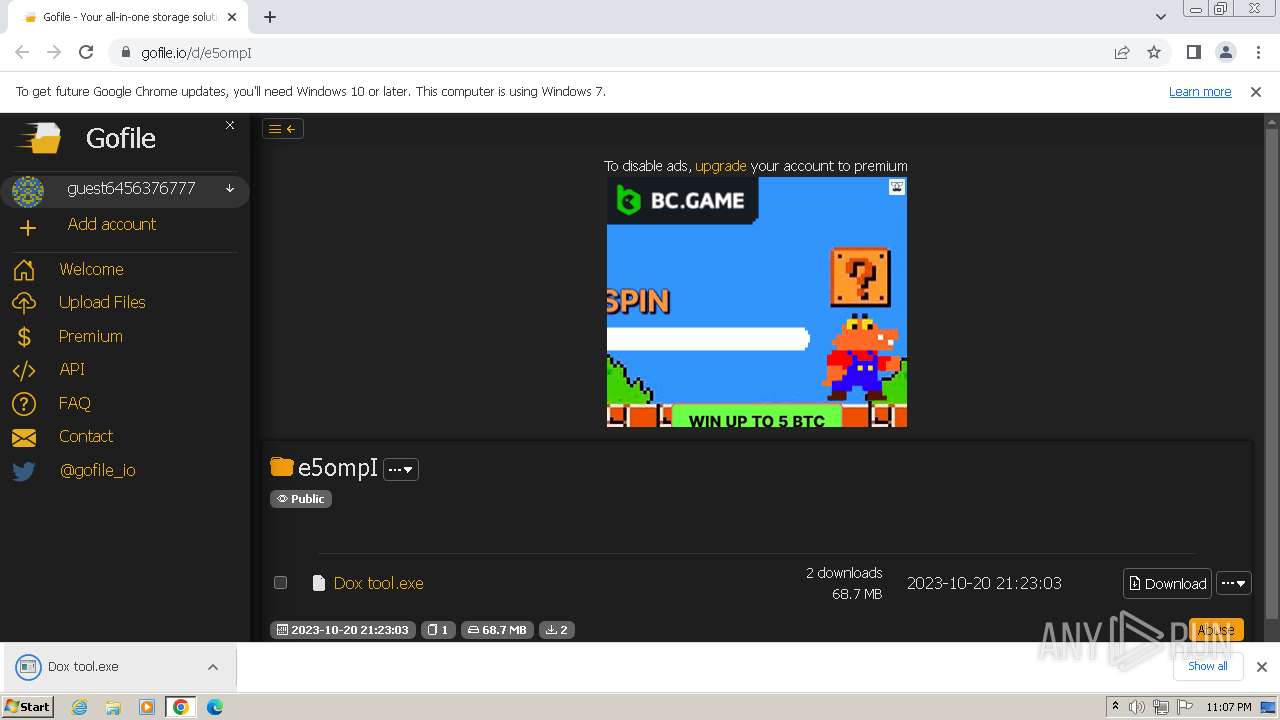Download the Dox tool.exe file
The width and height of the screenshot is (1280, 720).
[1167, 583]
